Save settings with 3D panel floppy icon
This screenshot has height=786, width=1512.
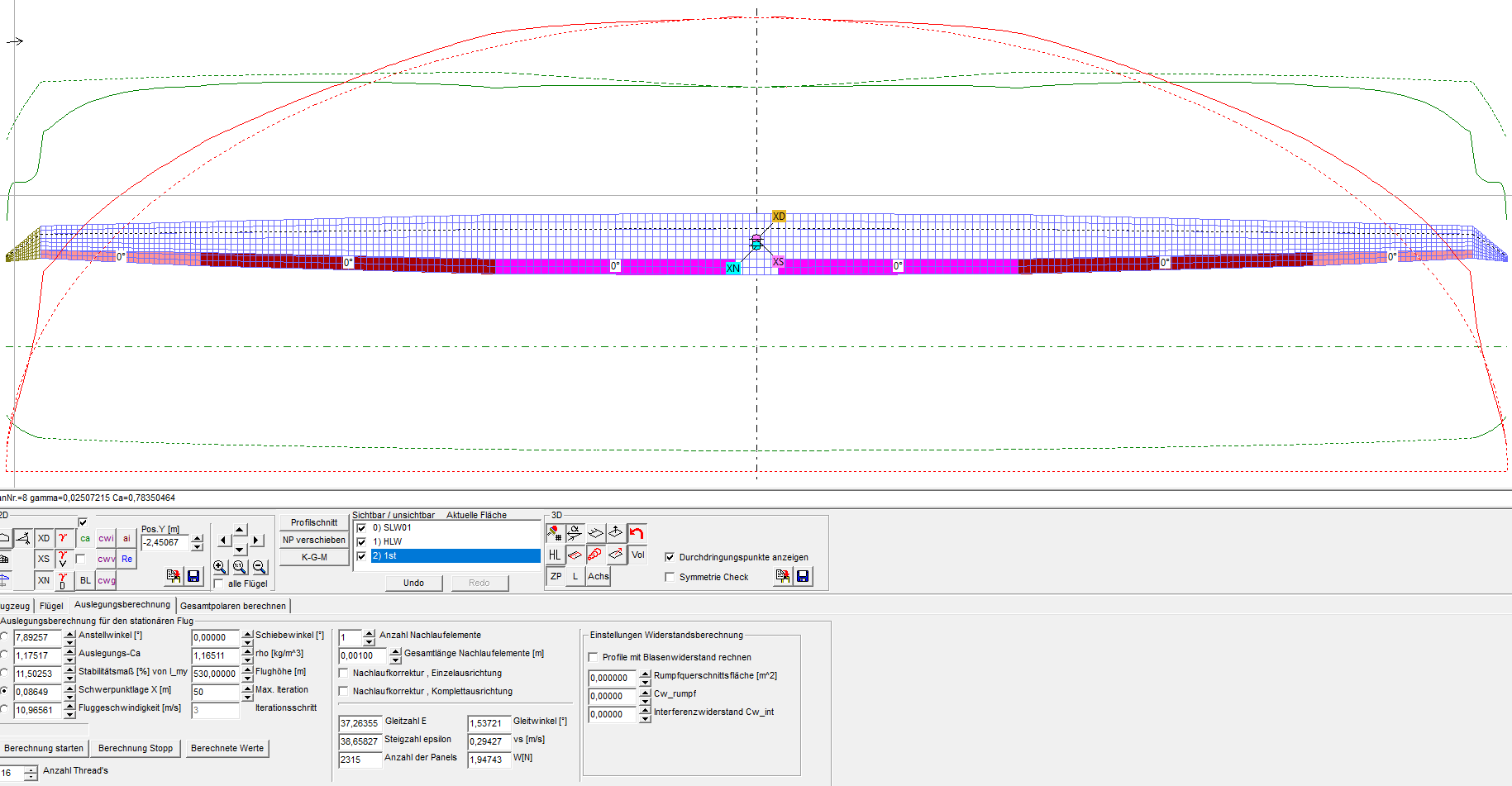coord(802,576)
